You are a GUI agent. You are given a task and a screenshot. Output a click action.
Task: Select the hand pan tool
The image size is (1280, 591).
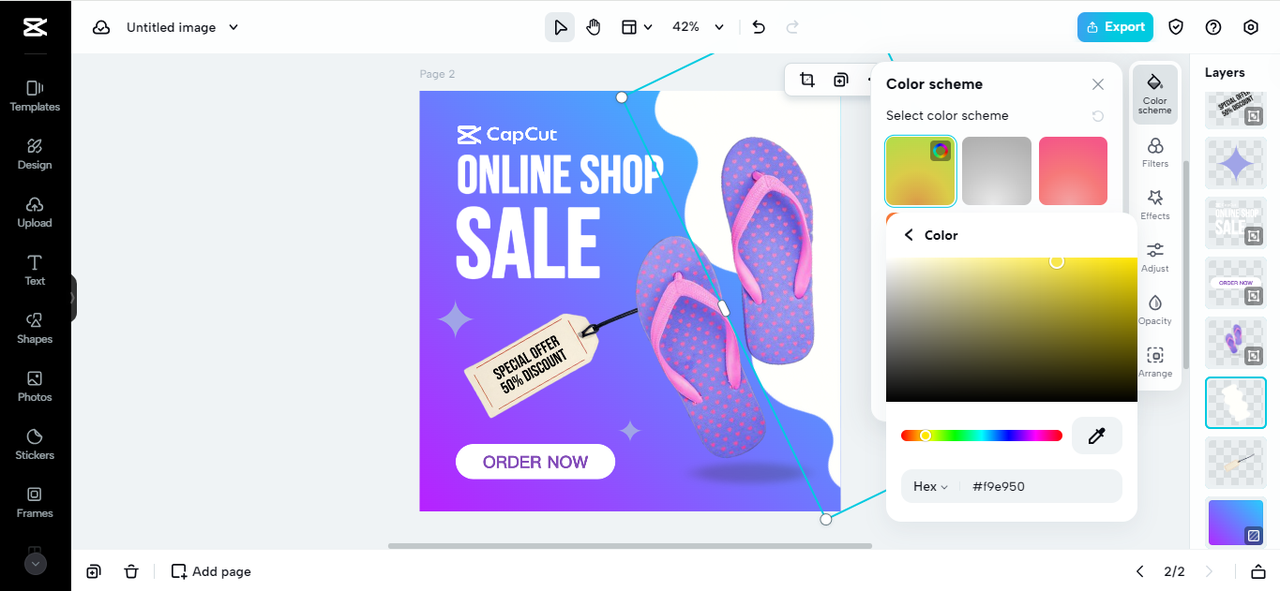tap(593, 27)
